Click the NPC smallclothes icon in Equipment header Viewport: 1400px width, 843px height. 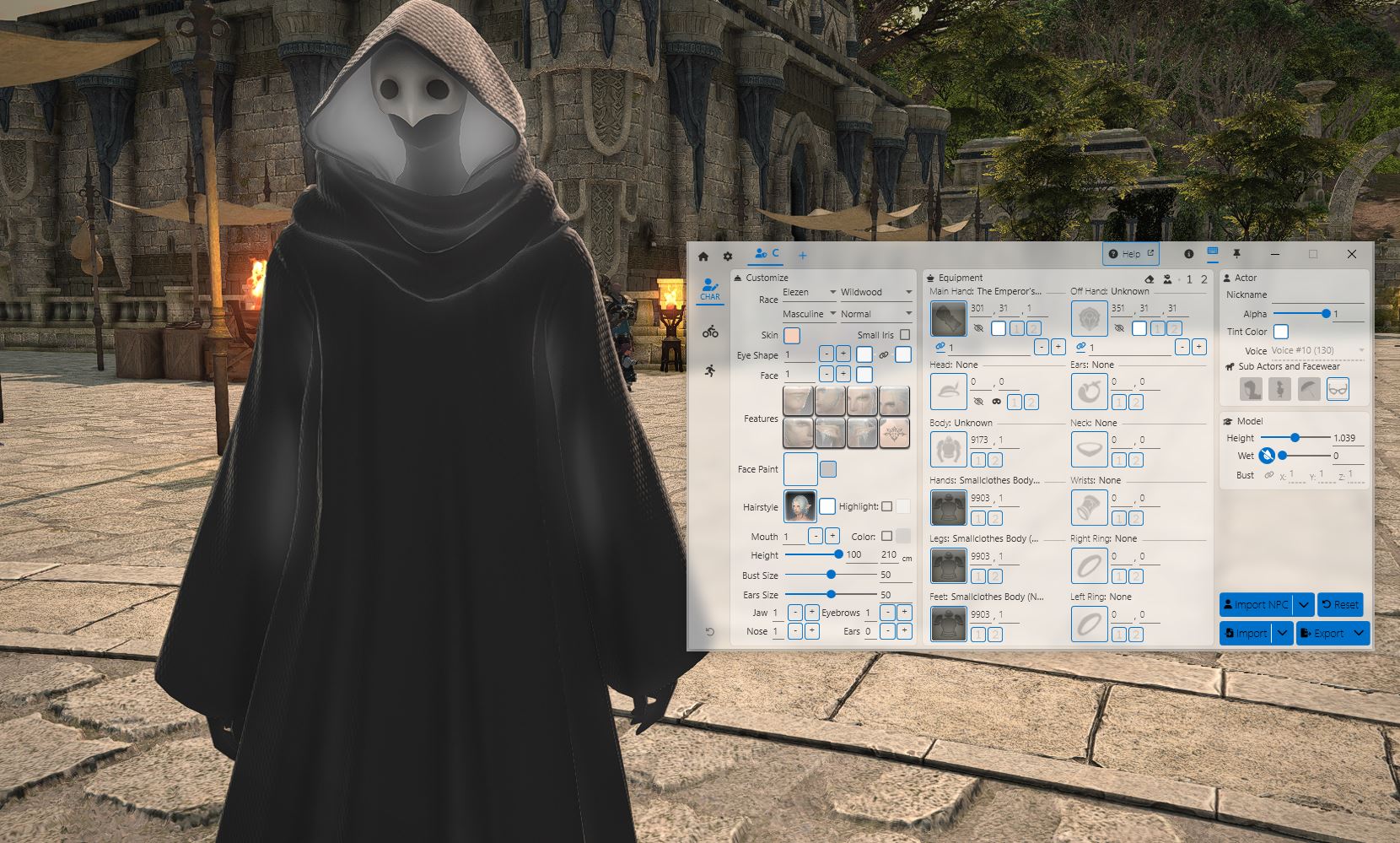point(1167,278)
